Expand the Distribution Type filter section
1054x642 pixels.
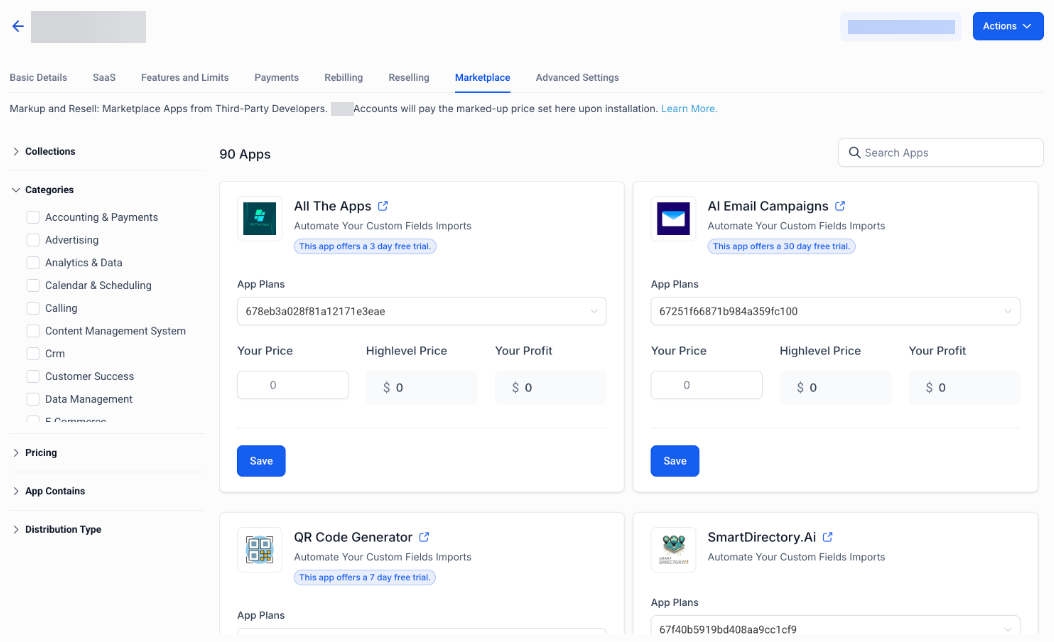coord(56,529)
